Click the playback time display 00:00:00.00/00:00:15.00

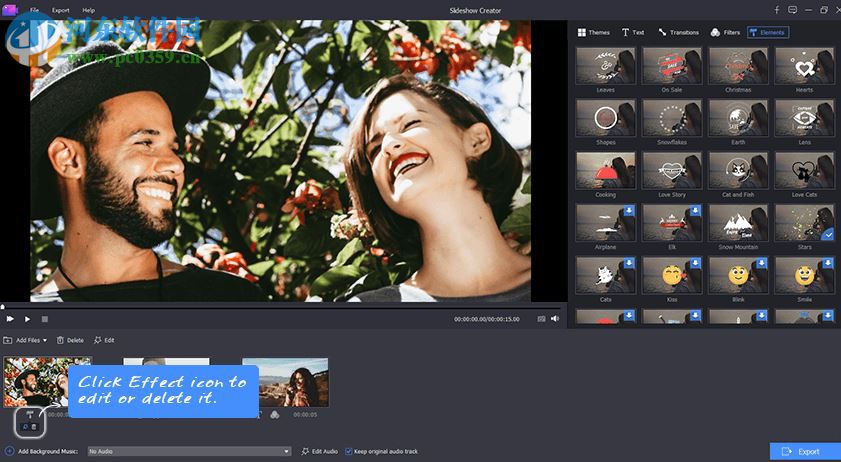click(x=486, y=319)
